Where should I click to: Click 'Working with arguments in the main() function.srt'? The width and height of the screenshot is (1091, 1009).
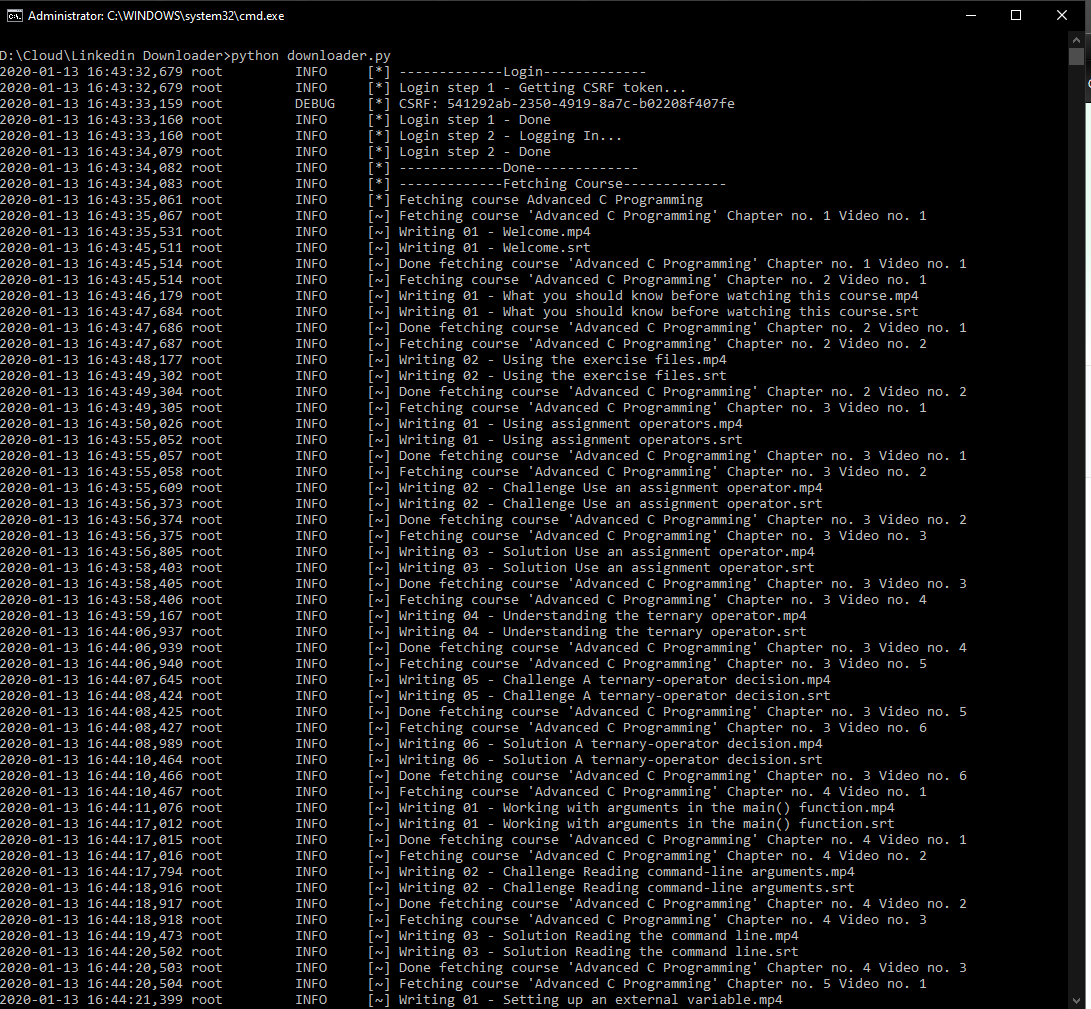click(x=699, y=824)
